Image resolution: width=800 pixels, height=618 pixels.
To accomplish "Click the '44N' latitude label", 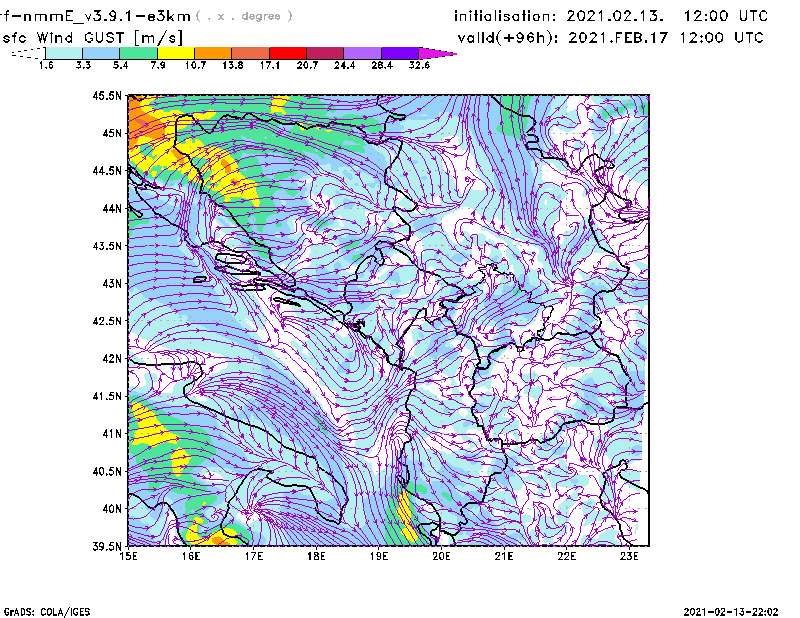I will [x=112, y=208].
